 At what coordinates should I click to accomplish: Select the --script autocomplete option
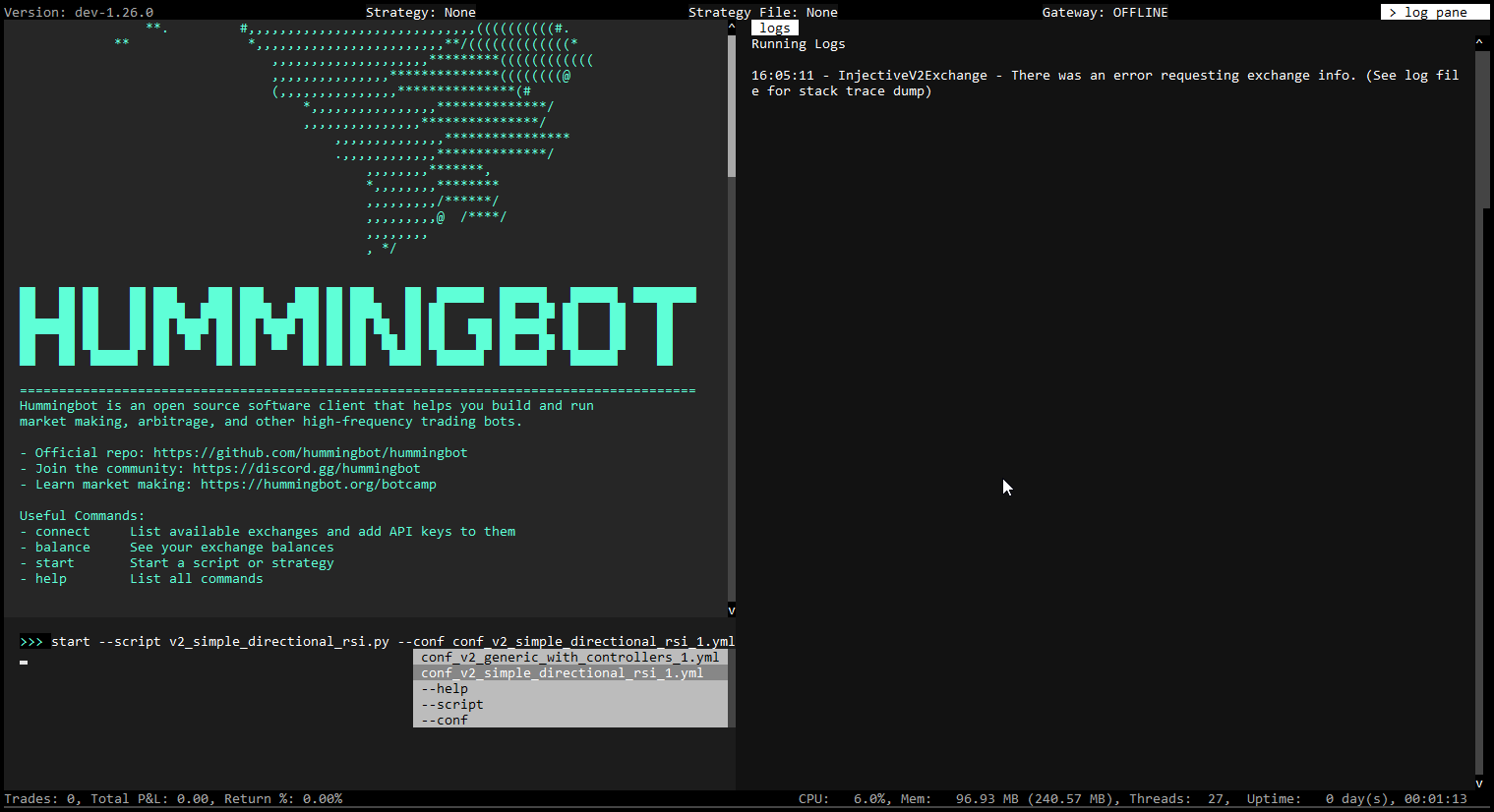(452, 705)
